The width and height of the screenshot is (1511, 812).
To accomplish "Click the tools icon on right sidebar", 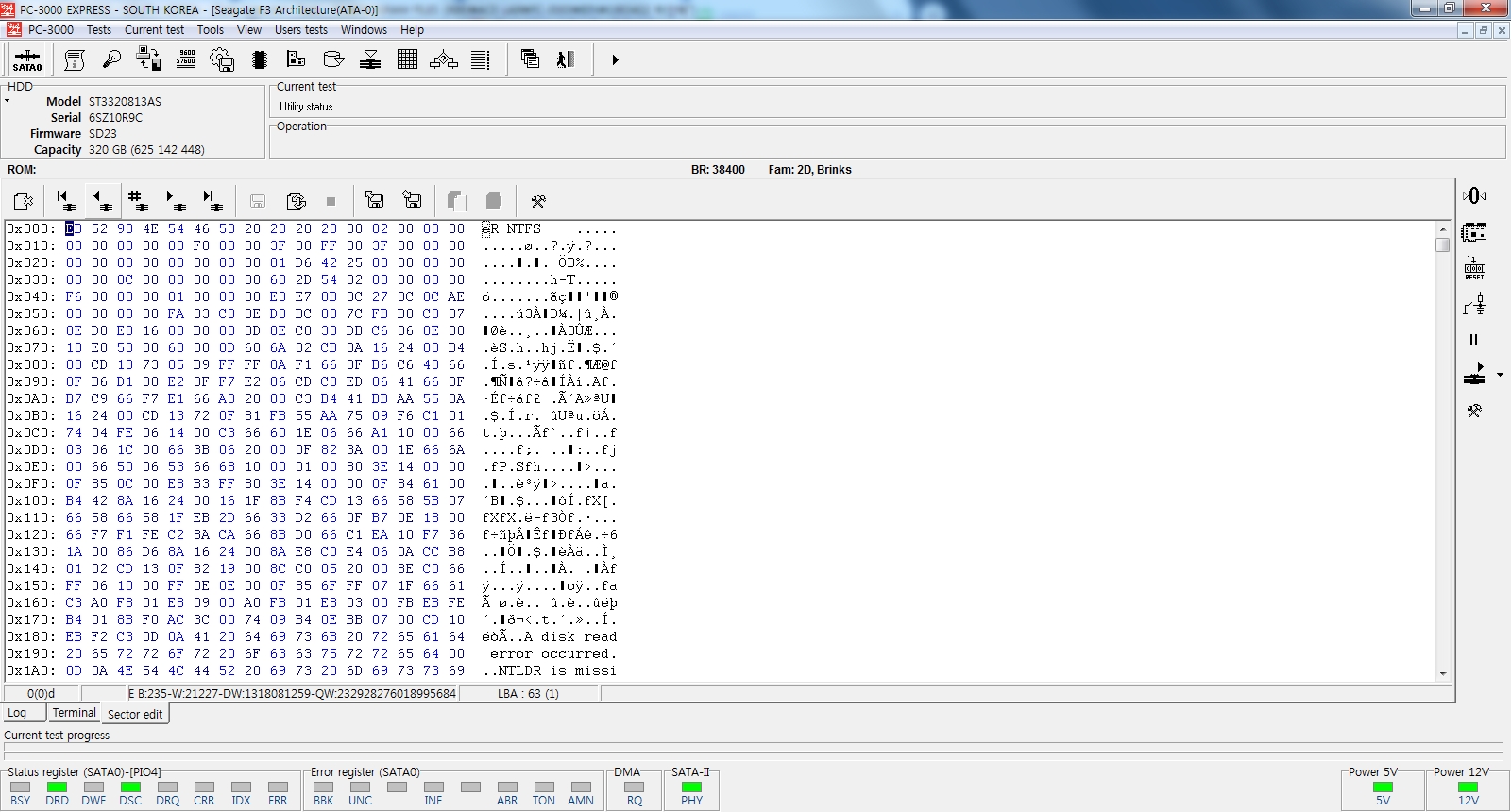I will click(1474, 411).
